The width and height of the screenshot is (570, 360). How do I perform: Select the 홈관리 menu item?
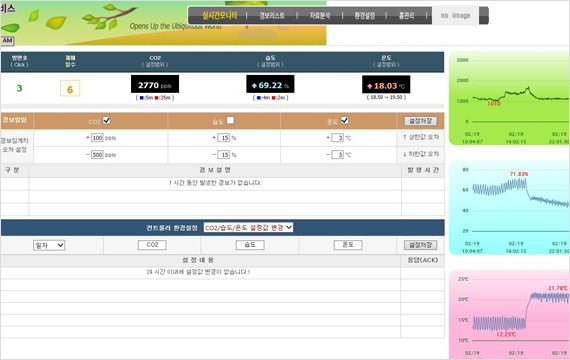406,16
